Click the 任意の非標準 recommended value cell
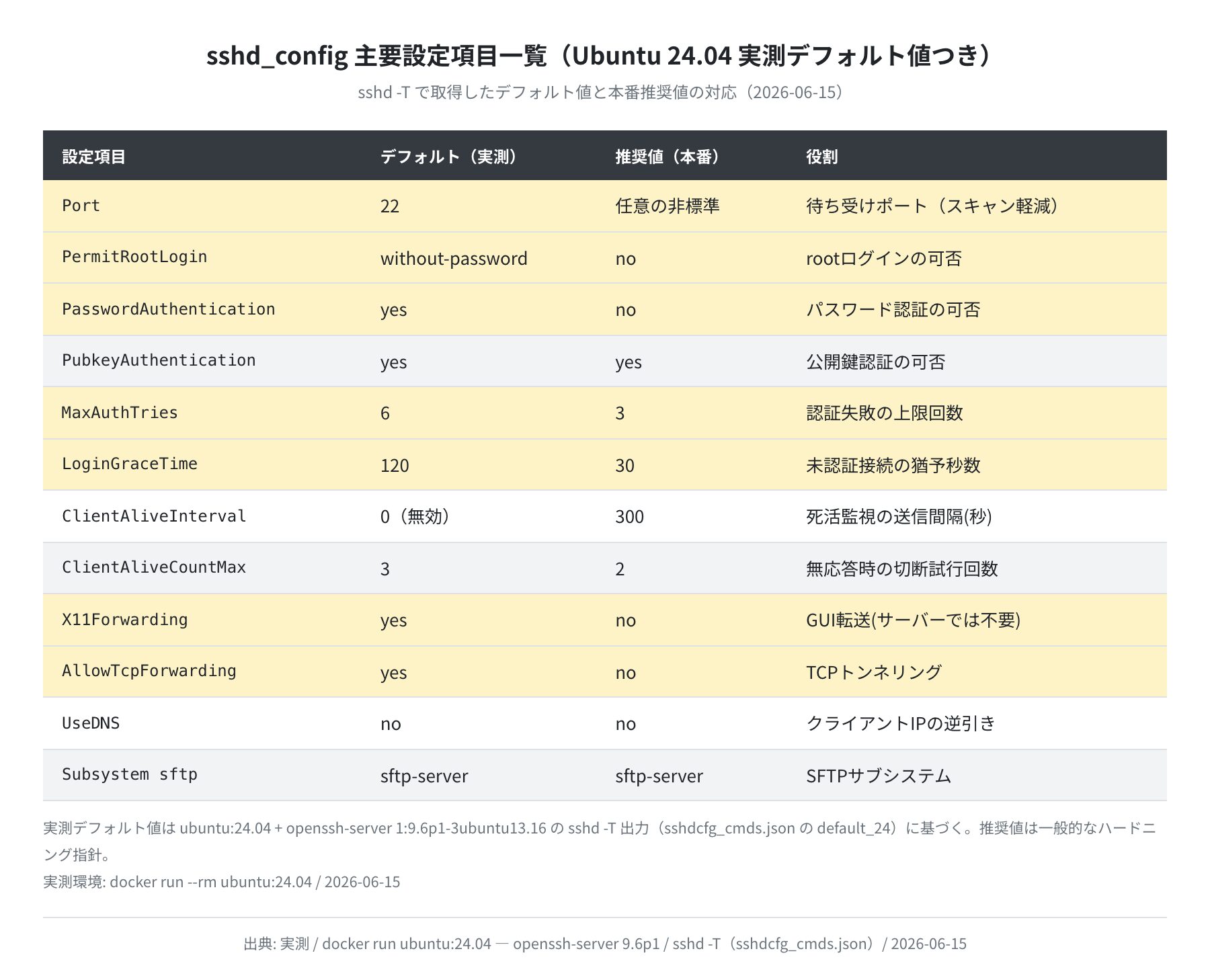 668,206
